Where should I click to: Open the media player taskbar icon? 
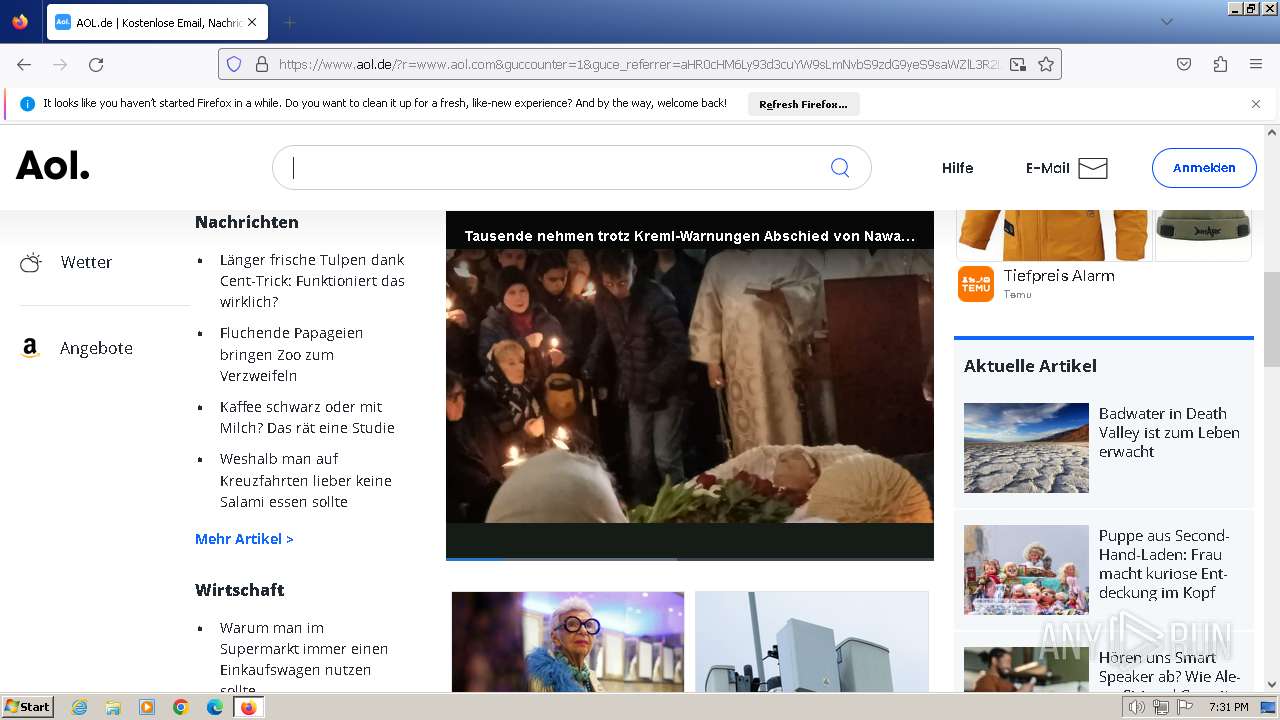[x=147, y=707]
